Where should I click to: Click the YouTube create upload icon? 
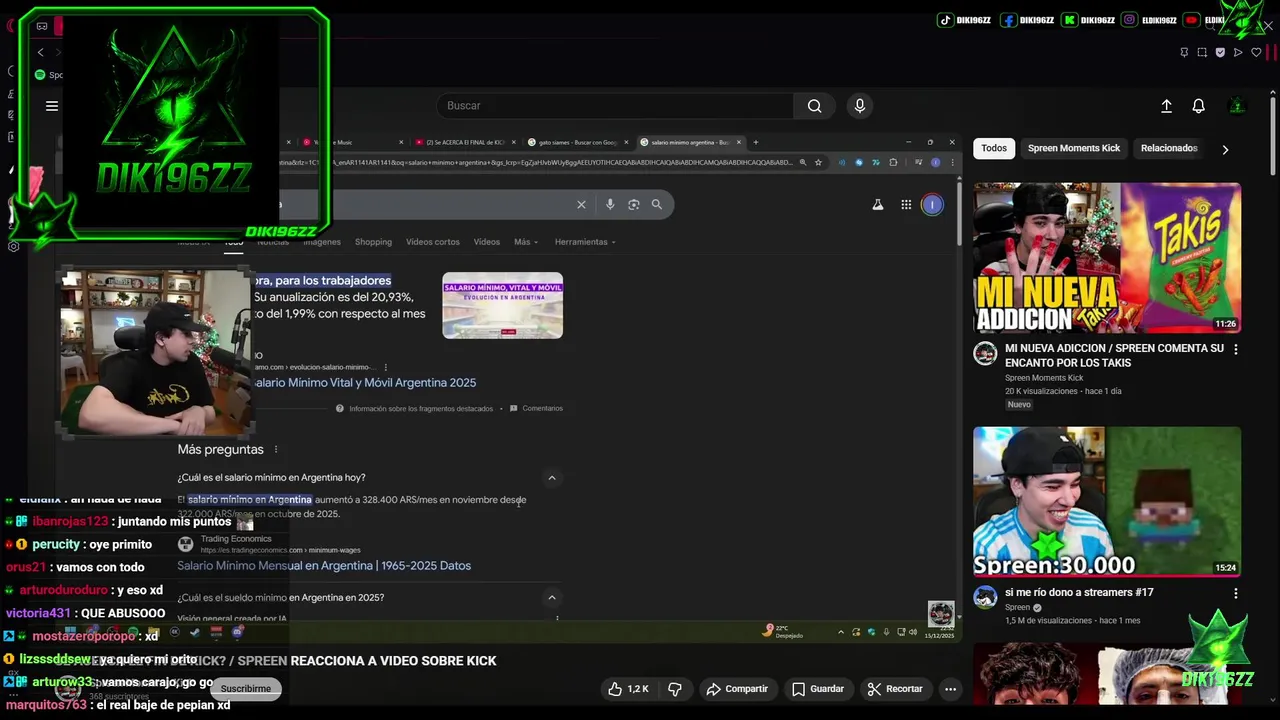point(1166,106)
